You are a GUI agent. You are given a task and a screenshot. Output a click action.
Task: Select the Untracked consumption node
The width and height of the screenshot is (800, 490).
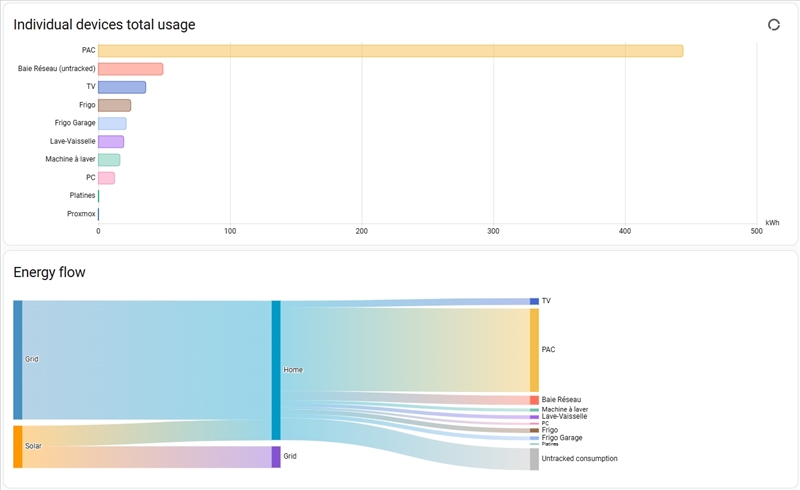click(534, 459)
